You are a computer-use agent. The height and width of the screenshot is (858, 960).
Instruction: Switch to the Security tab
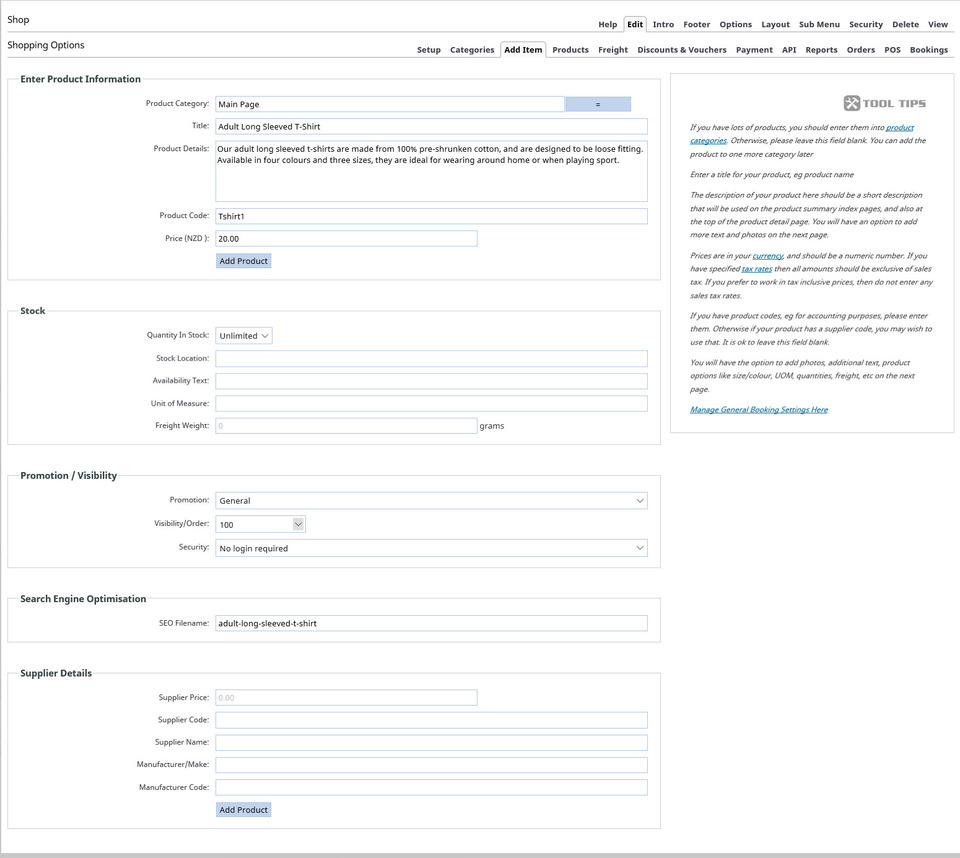pyautogui.click(x=866, y=24)
